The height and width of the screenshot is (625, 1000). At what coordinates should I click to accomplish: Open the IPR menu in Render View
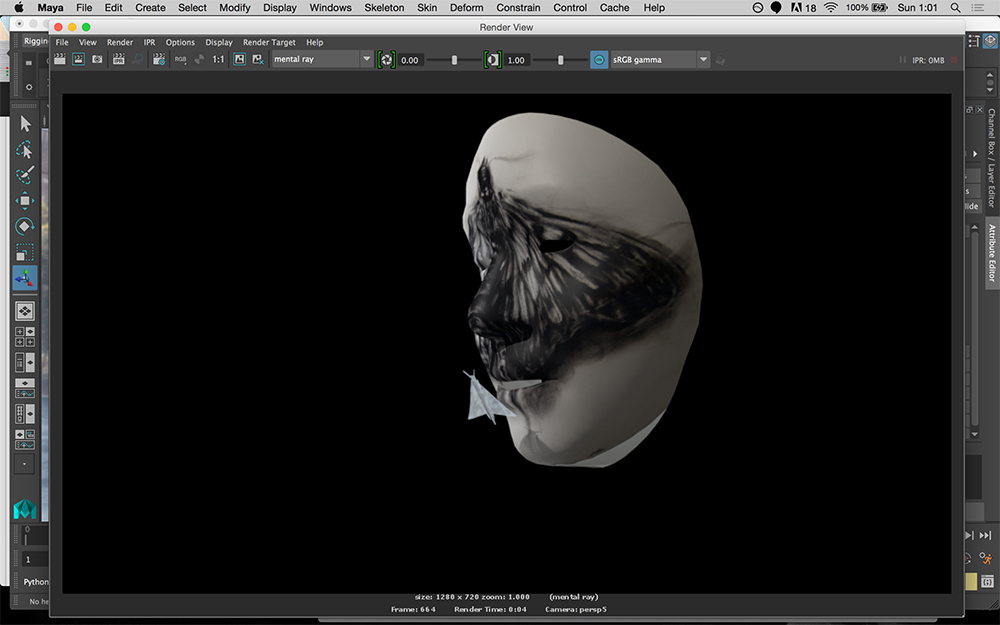click(149, 43)
